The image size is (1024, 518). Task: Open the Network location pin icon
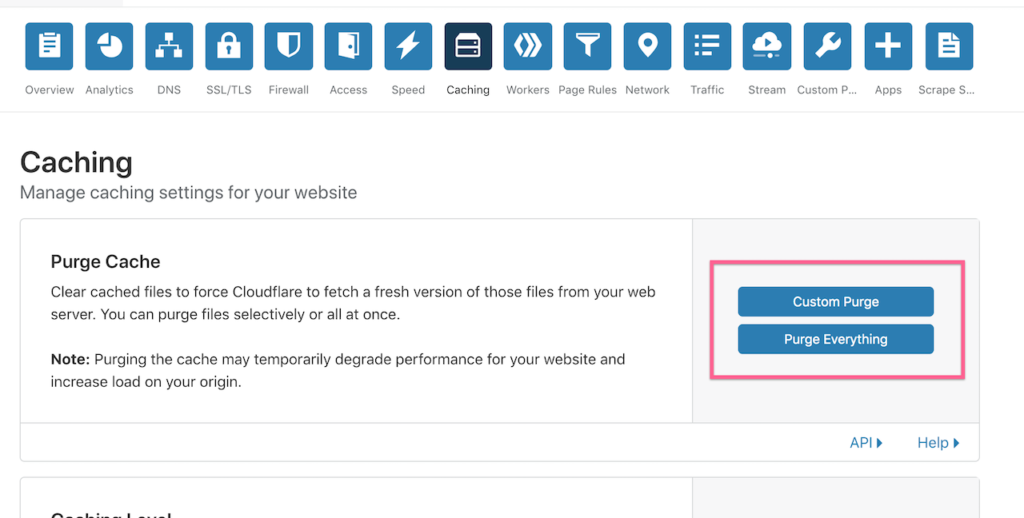coord(647,46)
